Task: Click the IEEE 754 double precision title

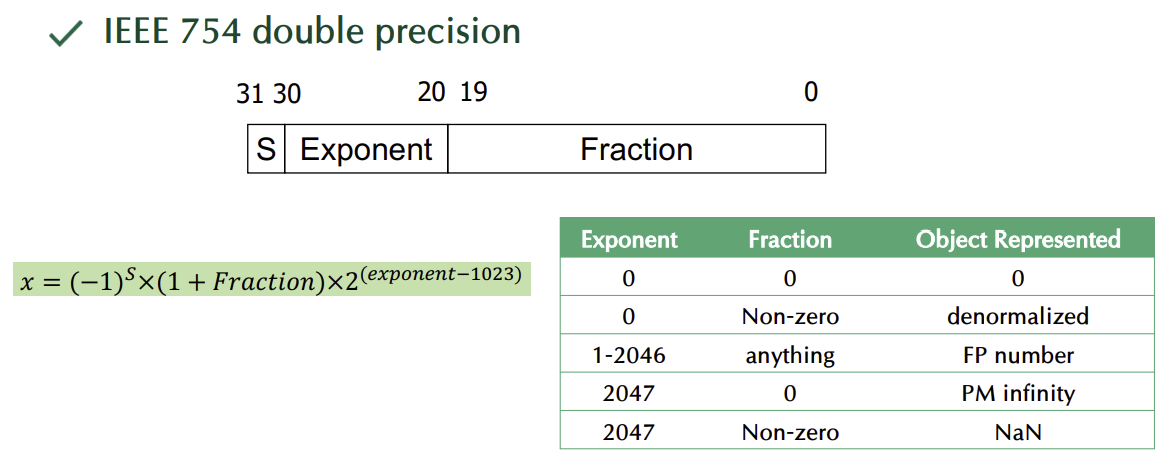Action: point(311,32)
